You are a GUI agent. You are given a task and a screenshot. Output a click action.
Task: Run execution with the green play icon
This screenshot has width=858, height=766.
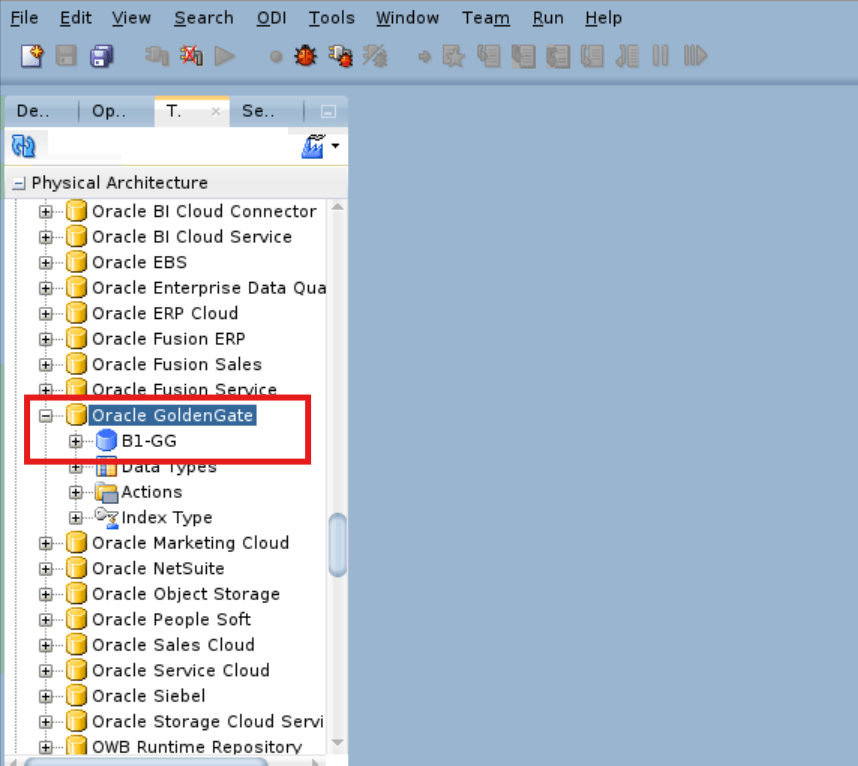coord(225,56)
